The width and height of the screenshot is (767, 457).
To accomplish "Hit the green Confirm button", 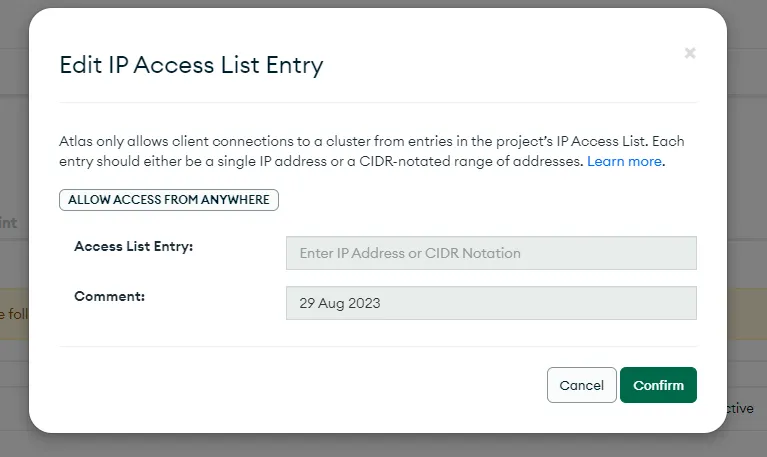I will [x=658, y=385].
